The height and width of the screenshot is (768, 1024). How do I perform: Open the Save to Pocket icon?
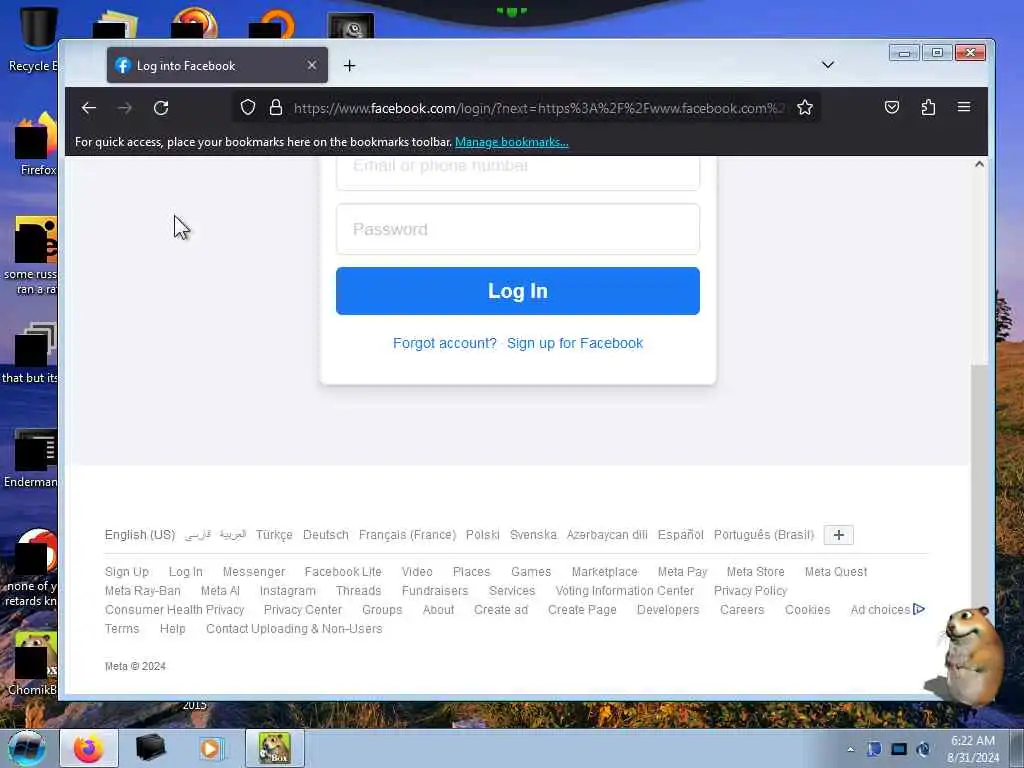tap(891, 107)
